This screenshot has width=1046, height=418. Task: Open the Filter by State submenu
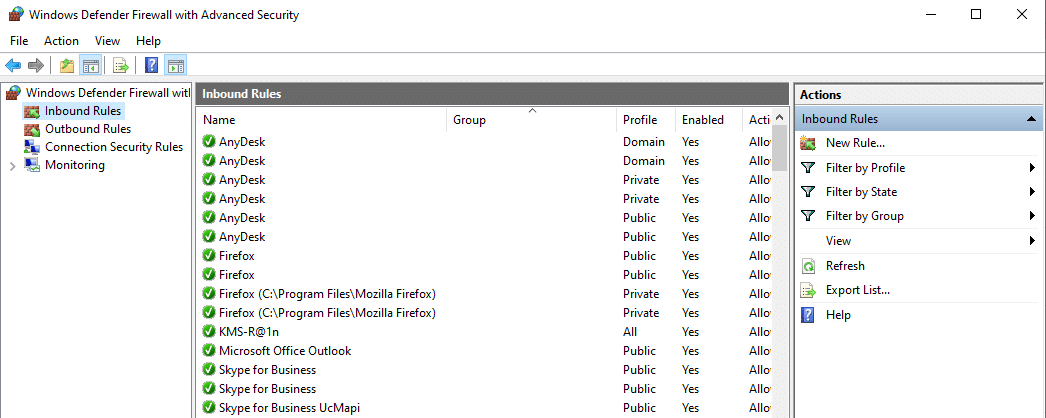861,192
